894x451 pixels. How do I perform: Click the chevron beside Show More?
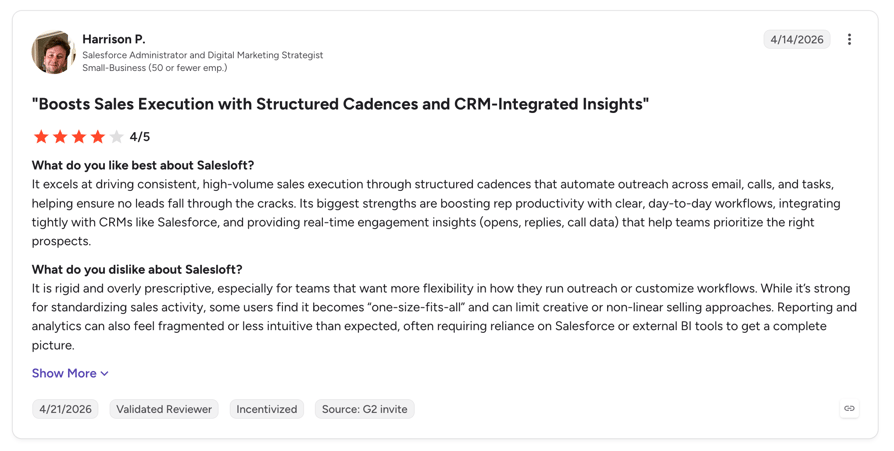pyautogui.click(x=104, y=374)
